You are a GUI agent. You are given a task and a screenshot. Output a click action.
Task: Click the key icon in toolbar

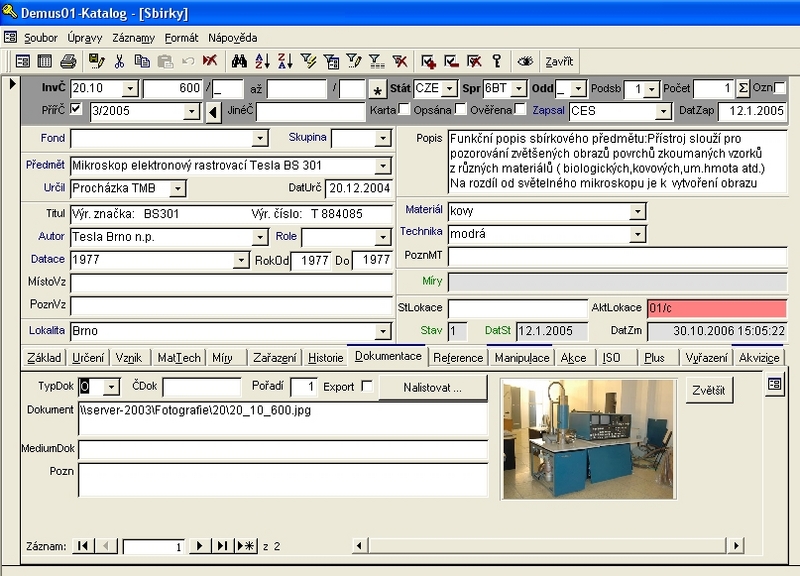pos(497,62)
